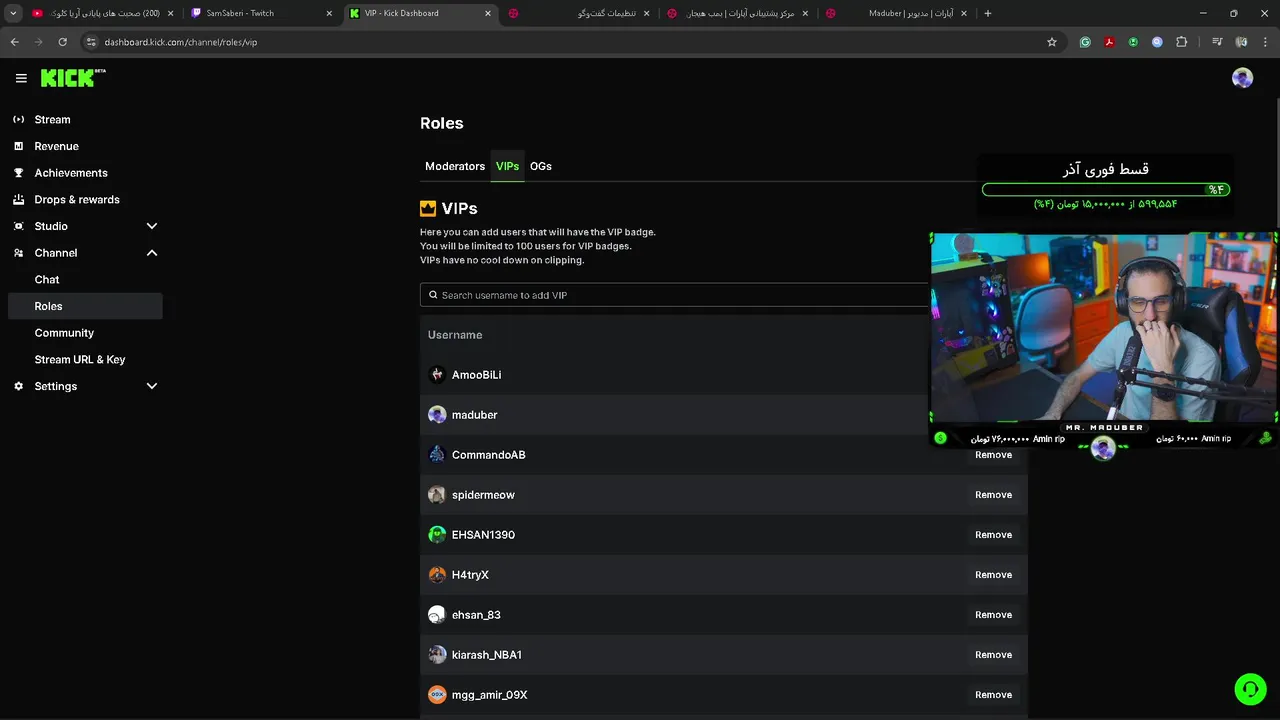
Task: Click mgg_amir_09X's avatar
Action: [437, 695]
